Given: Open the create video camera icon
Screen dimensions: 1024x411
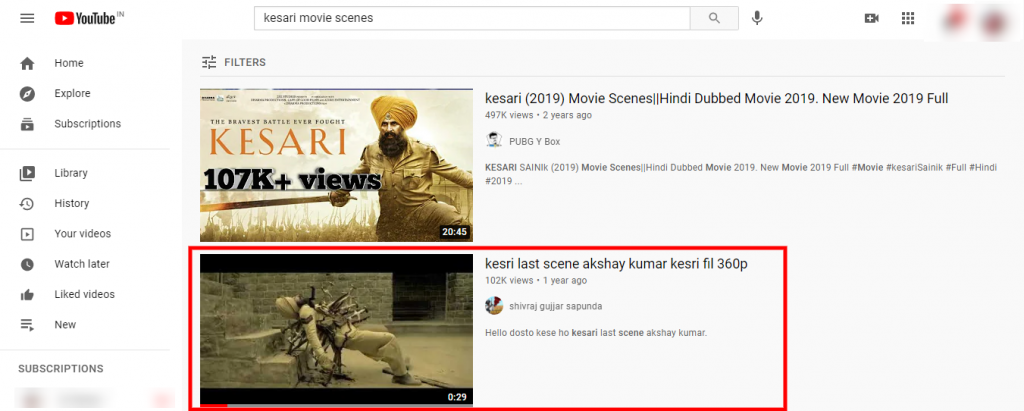Looking at the screenshot, I should (x=871, y=18).
